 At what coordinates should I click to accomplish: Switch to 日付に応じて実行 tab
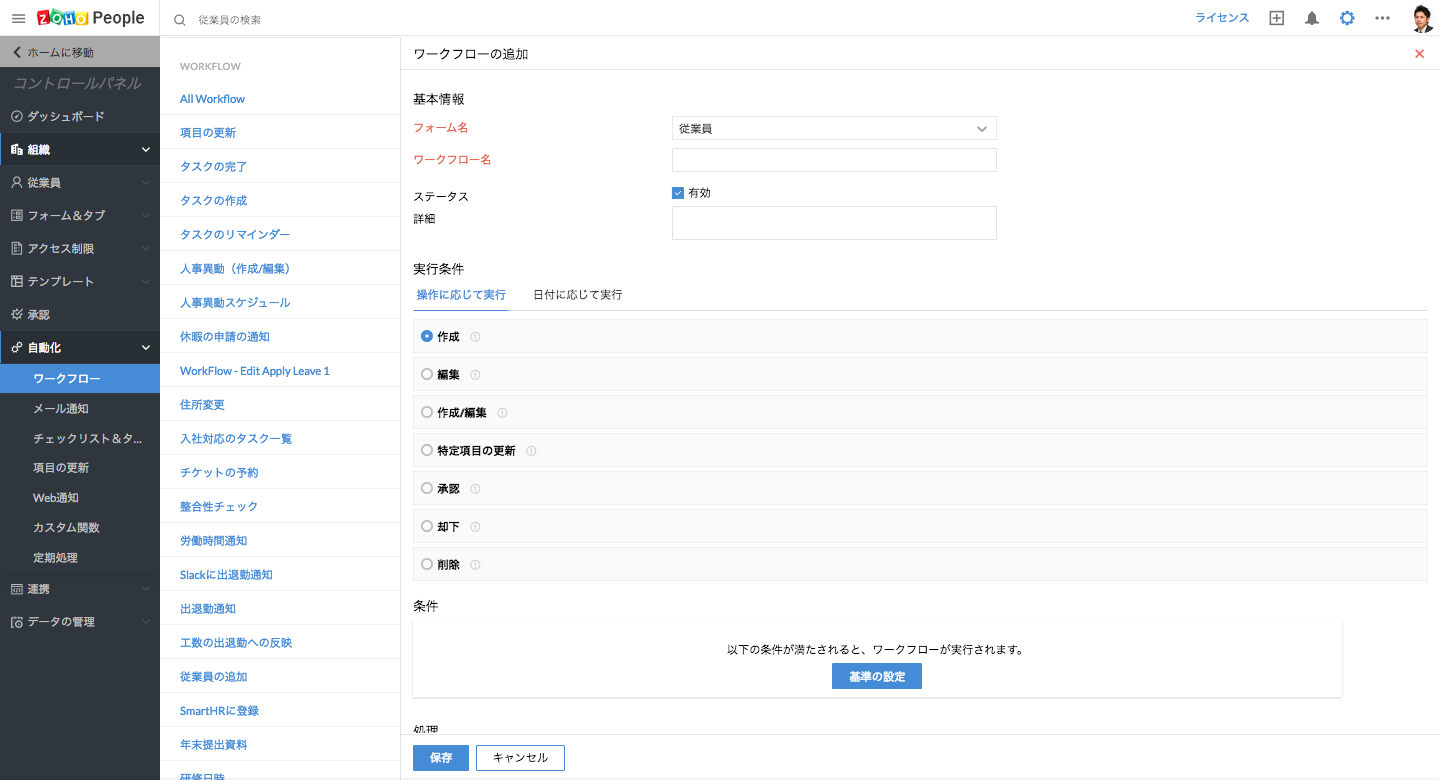pyautogui.click(x=577, y=295)
